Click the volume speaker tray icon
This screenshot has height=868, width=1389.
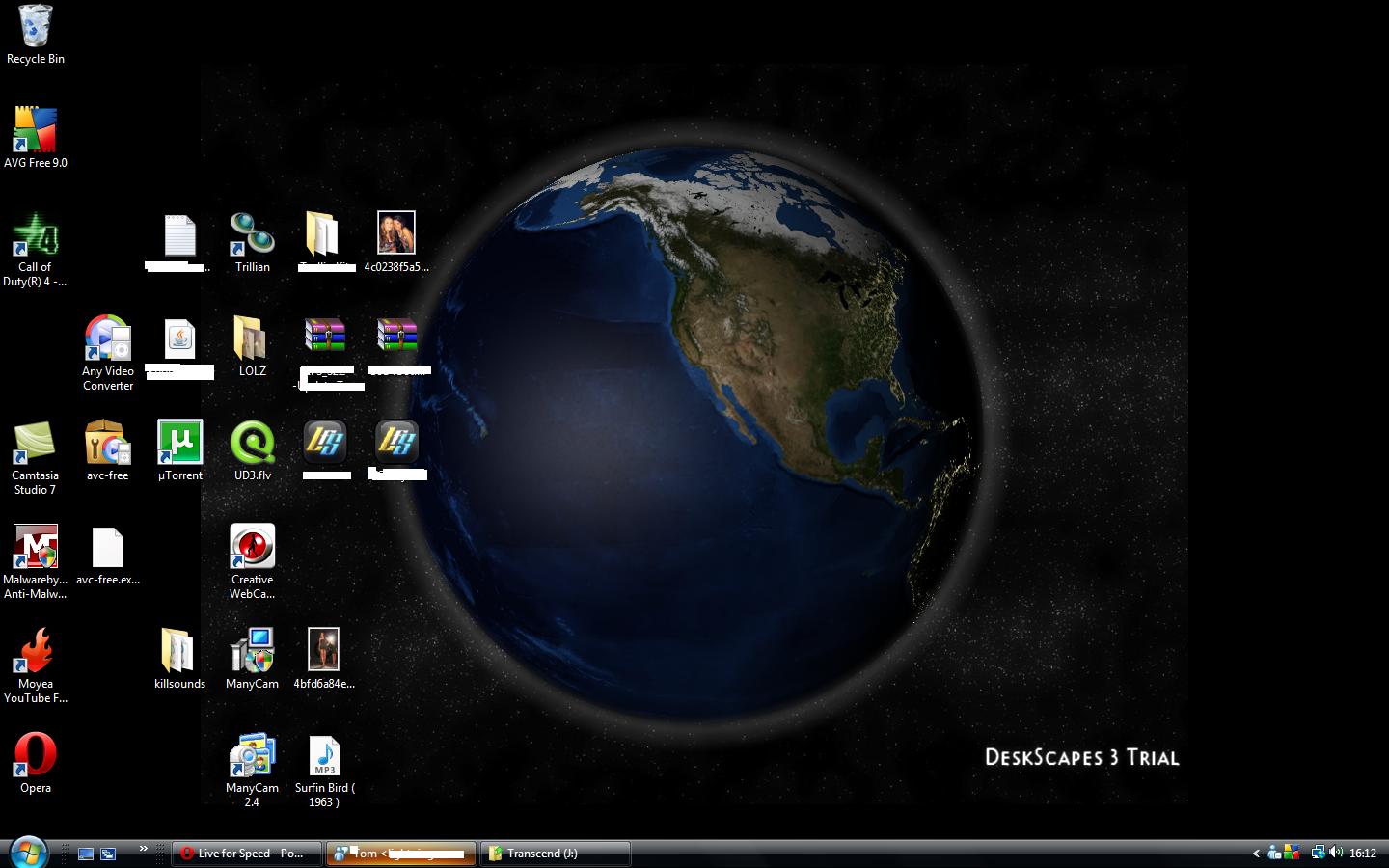pos(1336,853)
